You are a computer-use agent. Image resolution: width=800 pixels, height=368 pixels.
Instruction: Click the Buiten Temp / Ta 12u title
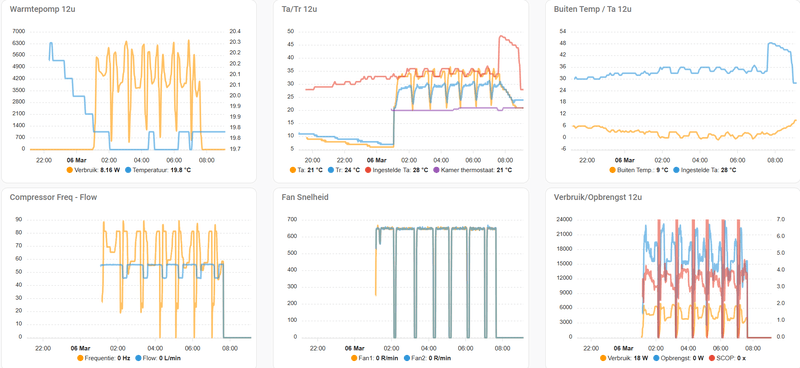(x=593, y=9)
